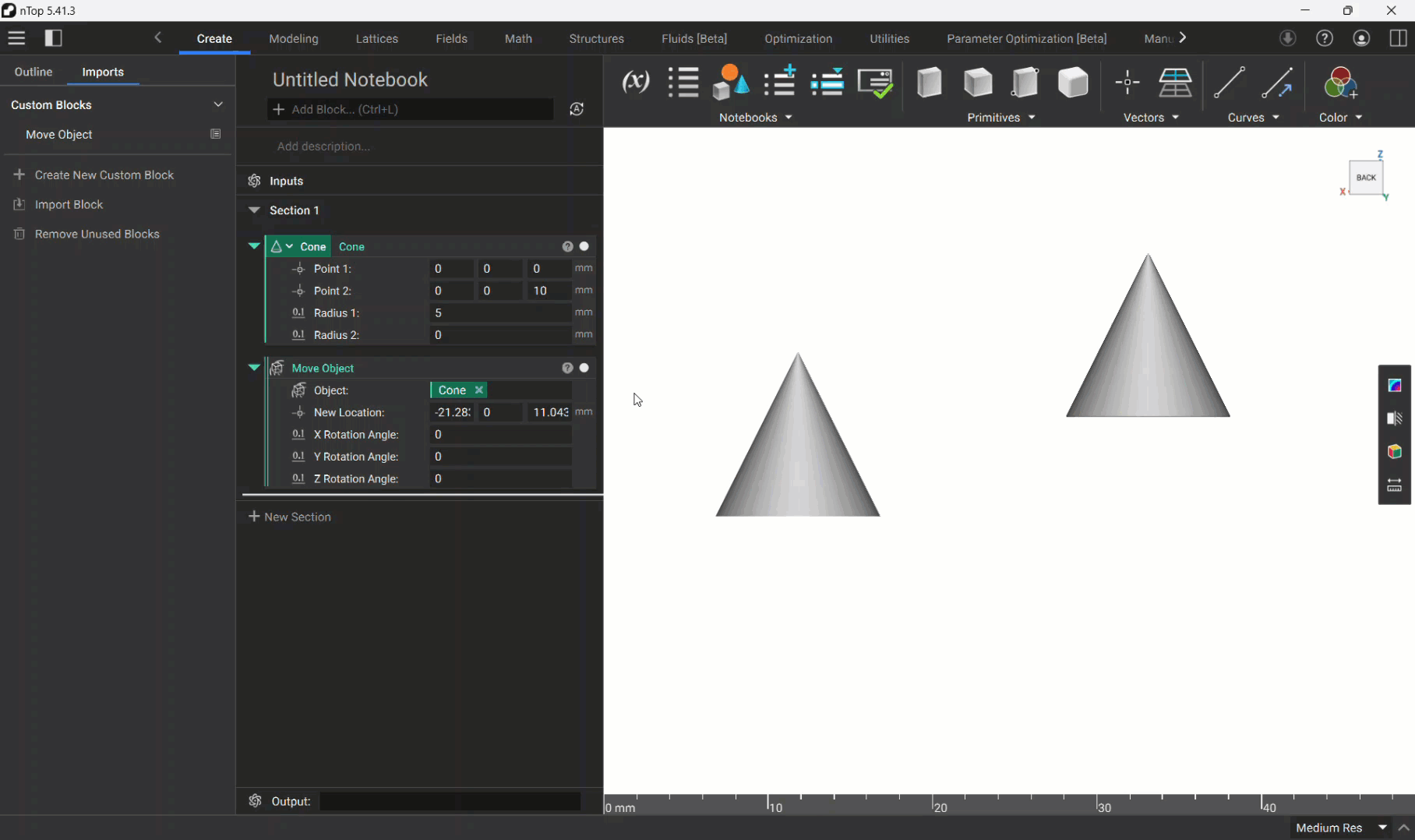This screenshot has width=1415, height=840.
Task: Click the X Rotation Angle field
Action: (x=500, y=434)
